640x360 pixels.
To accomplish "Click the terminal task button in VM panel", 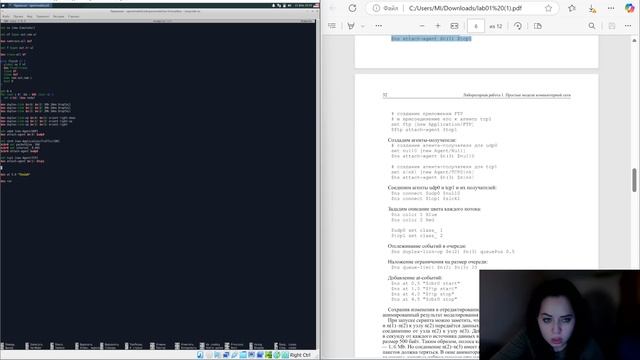I will tap(29, 5).
